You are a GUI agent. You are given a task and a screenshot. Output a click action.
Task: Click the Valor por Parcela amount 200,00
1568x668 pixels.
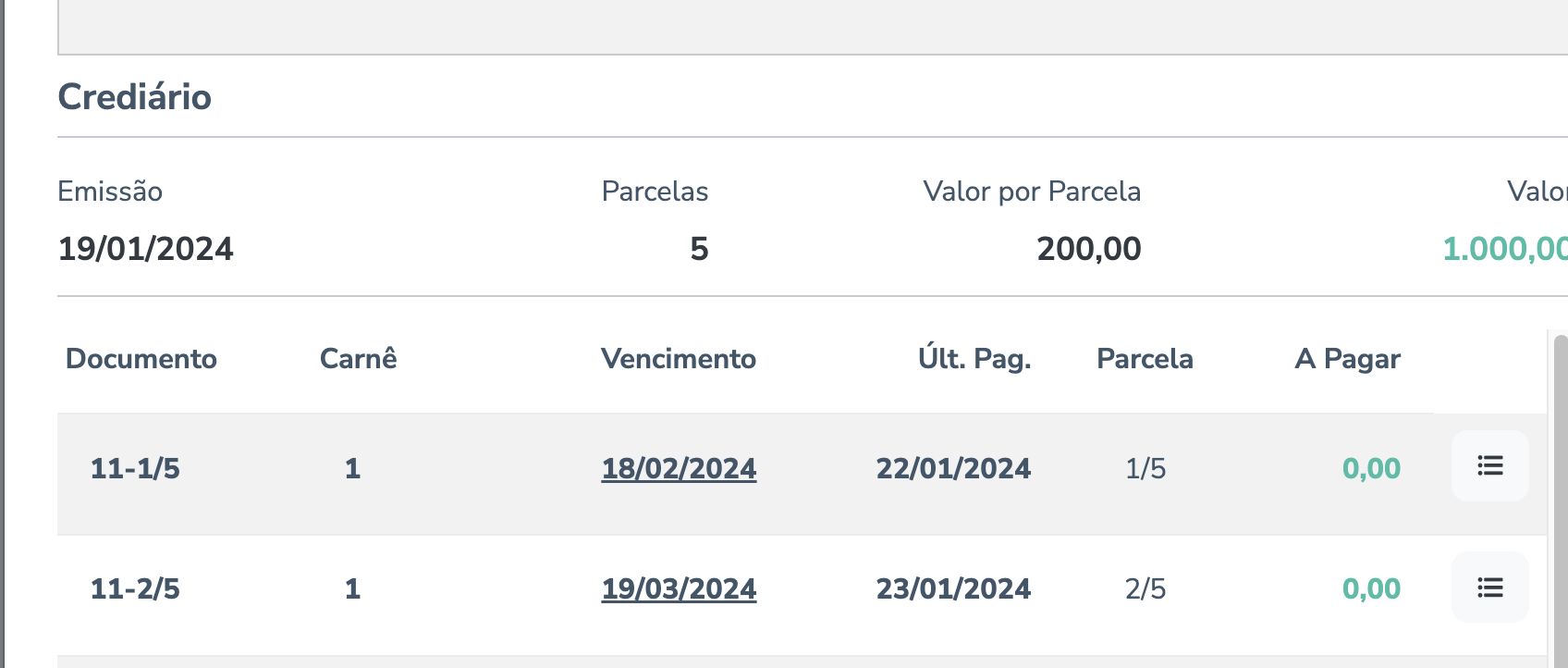tap(1088, 249)
